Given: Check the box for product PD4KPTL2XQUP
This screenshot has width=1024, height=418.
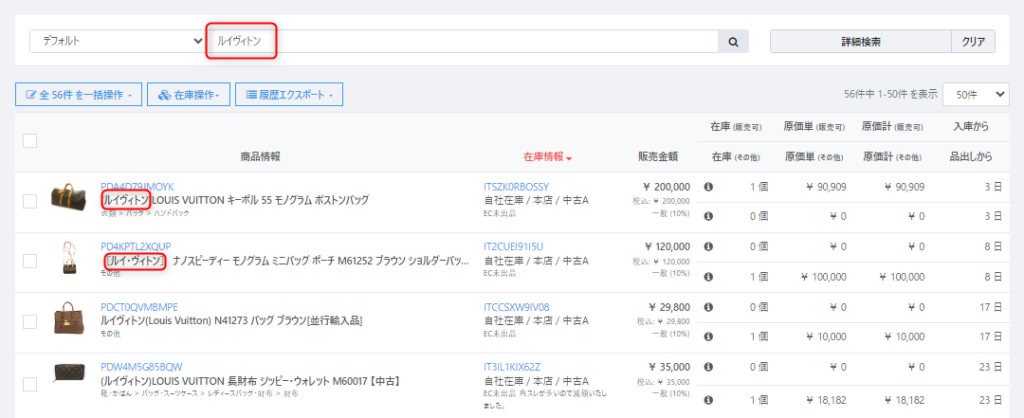Looking at the screenshot, I should (29, 261).
